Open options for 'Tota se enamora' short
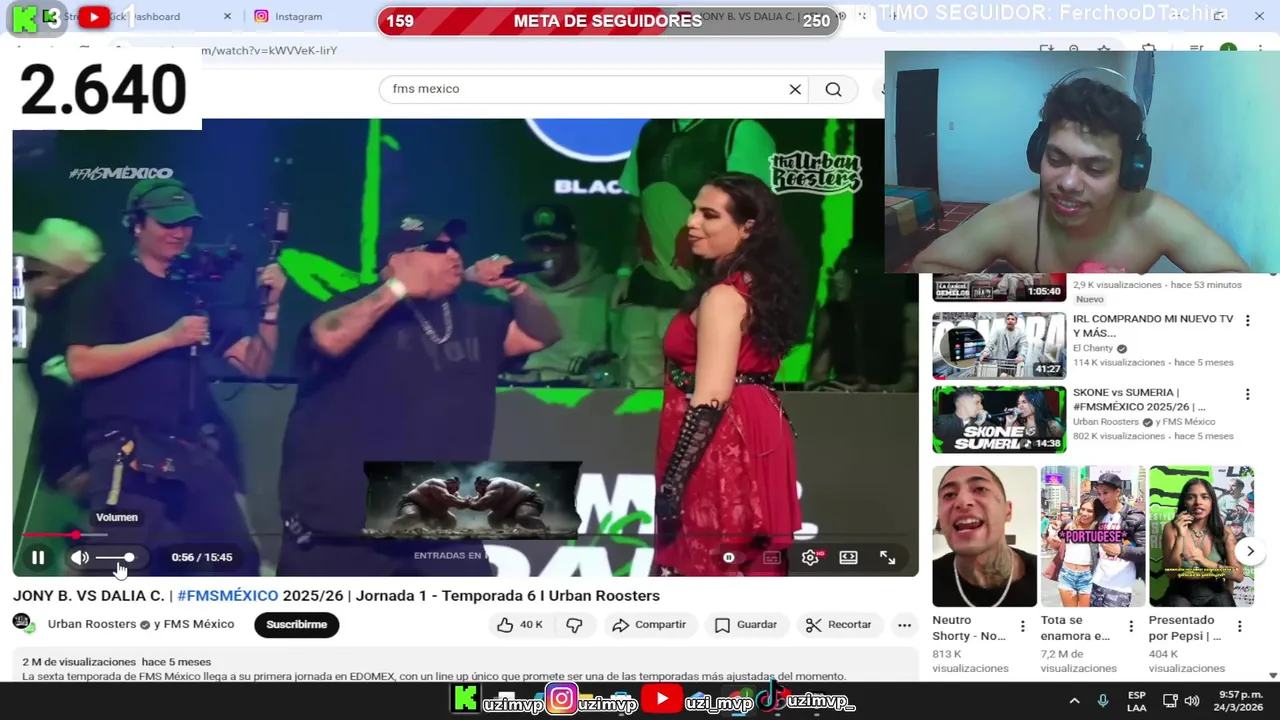1280x720 pixels. (x=1131, y=627)
